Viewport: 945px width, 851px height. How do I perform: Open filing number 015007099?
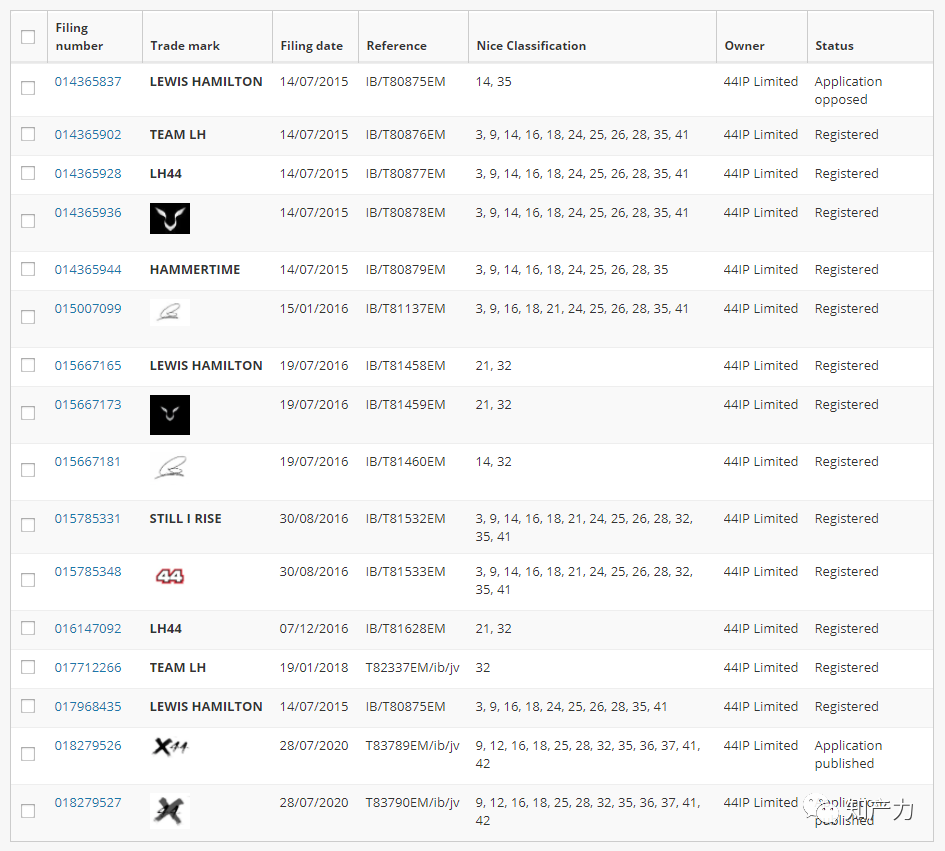[88, 309]
